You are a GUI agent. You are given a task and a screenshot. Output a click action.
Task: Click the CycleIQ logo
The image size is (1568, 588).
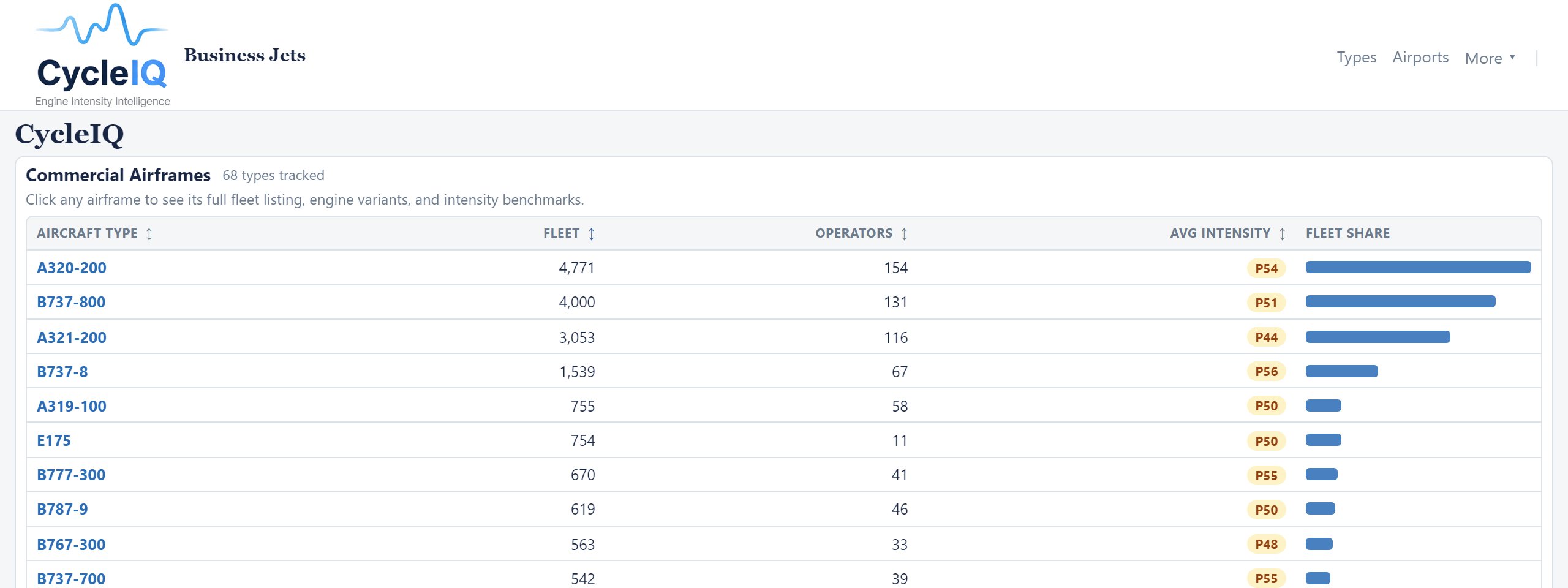click(x=102, y=55)
